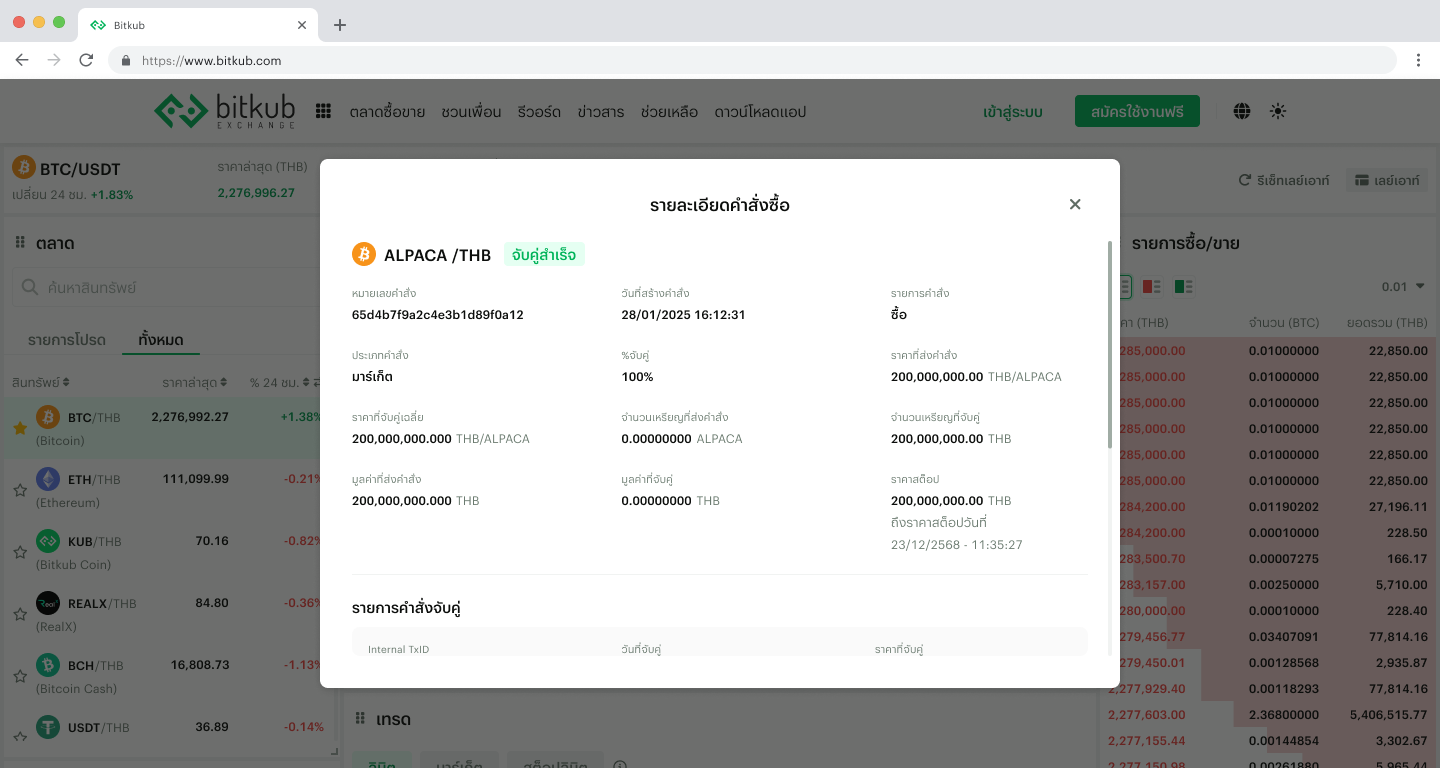Viewport: 1440px width, 768px height.
Task: Click the เลย์เอาท์ layout button
Action: [x=1387, y=180]
